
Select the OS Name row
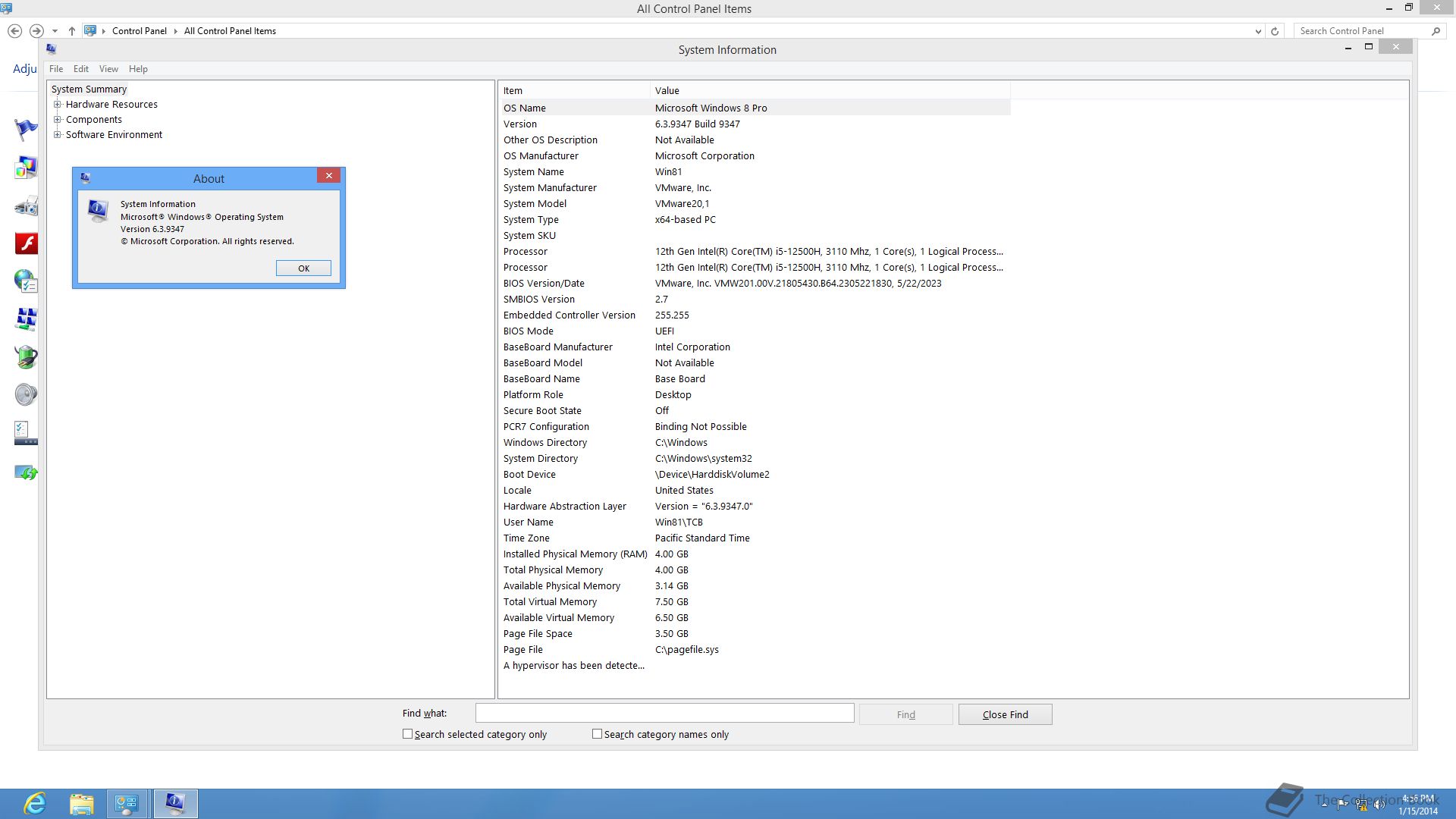pyautogui.click(x=755, y=108)
